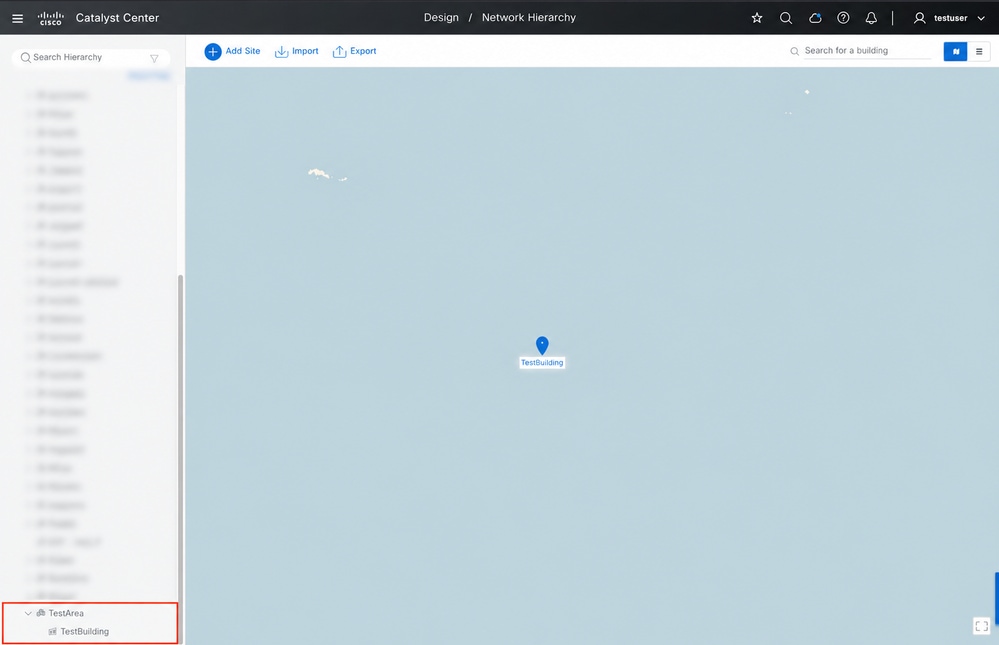Collapse the TestArea tree node
Viewport: 999px width, 645px height.
tap(28, 613)
